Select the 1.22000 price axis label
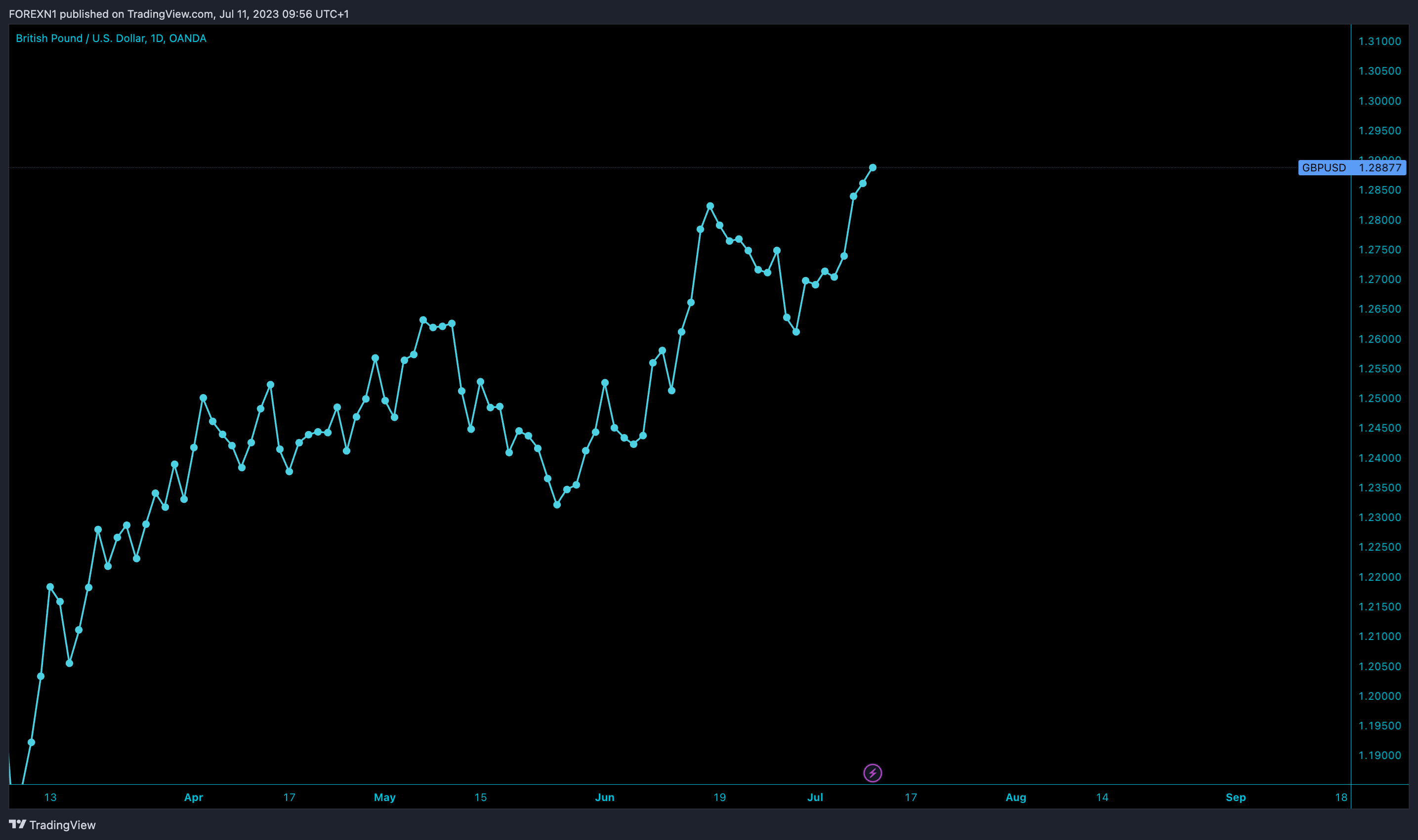 point(1379,577)
